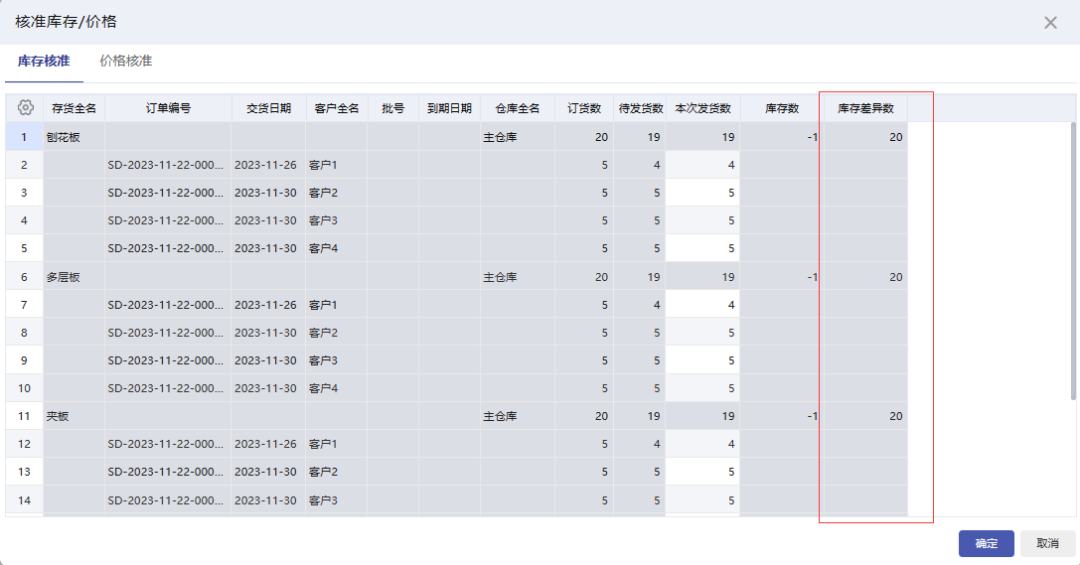
Task: Click the 交货日期 column header
Action: 268,108
